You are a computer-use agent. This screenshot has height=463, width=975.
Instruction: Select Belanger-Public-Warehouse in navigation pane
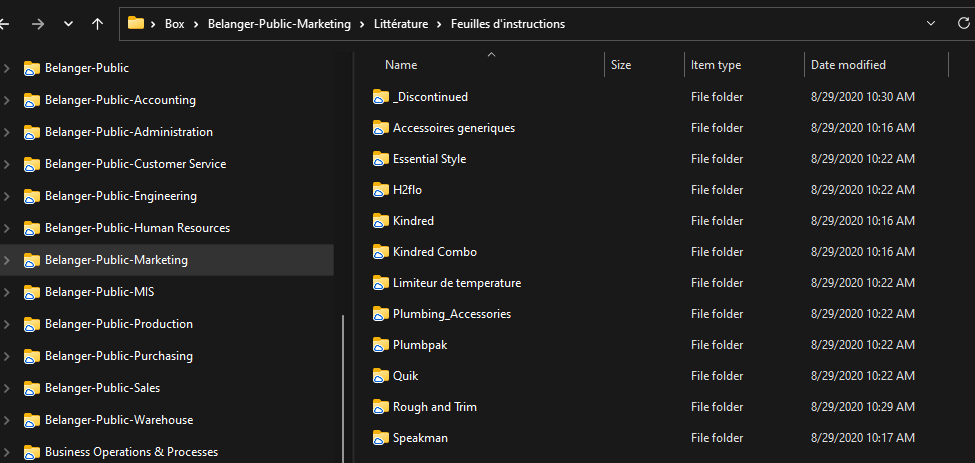[x=119, y=420]
